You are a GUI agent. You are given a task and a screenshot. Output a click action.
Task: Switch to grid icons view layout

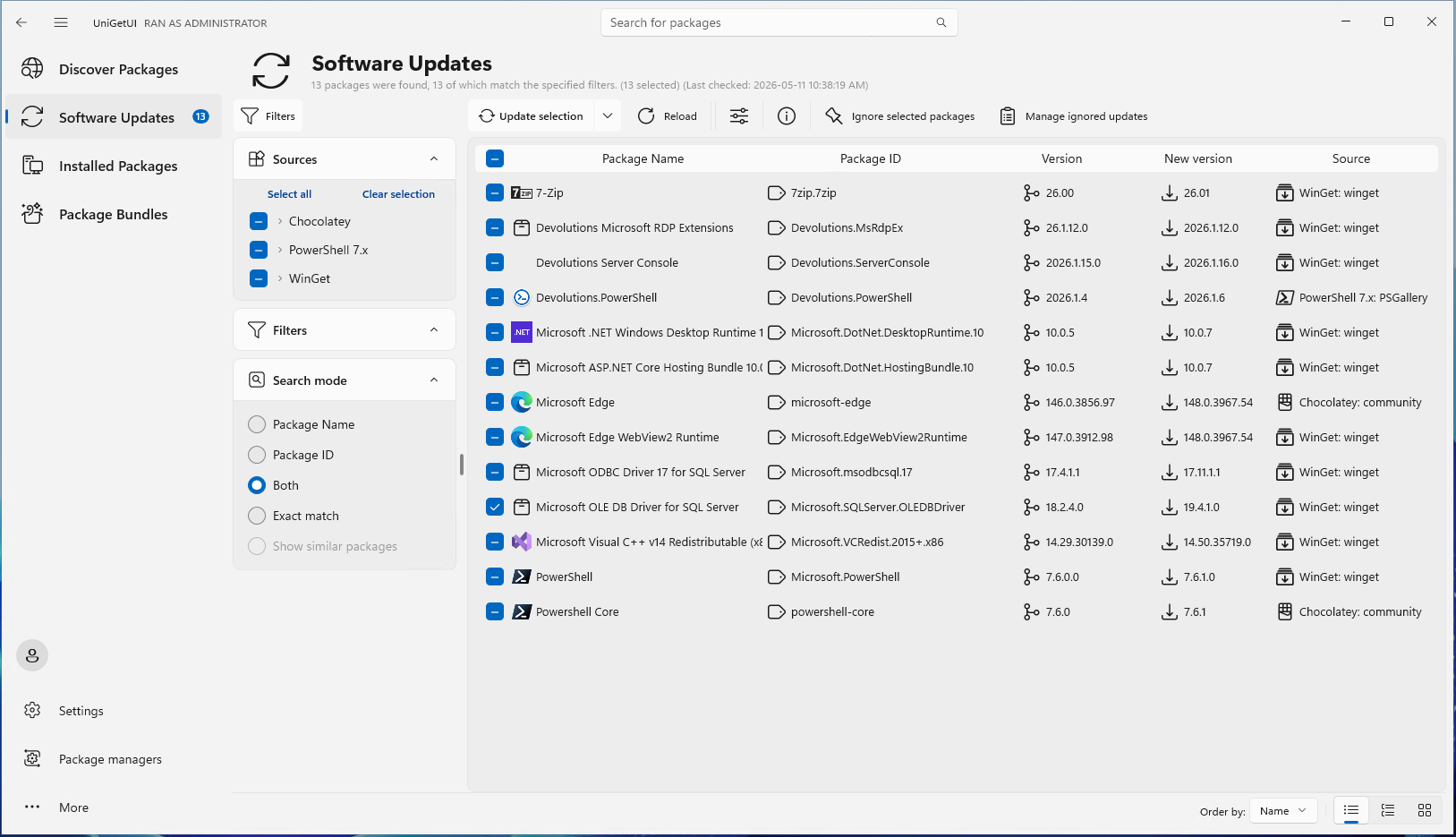pyautogui.click(x=1425, y=810)
